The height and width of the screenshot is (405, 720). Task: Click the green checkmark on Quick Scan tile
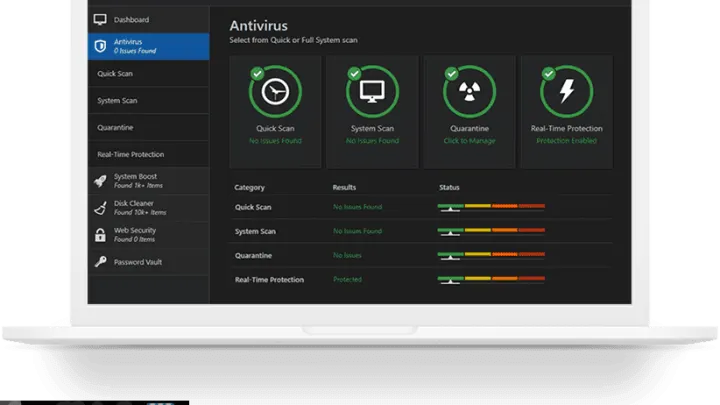257,73
